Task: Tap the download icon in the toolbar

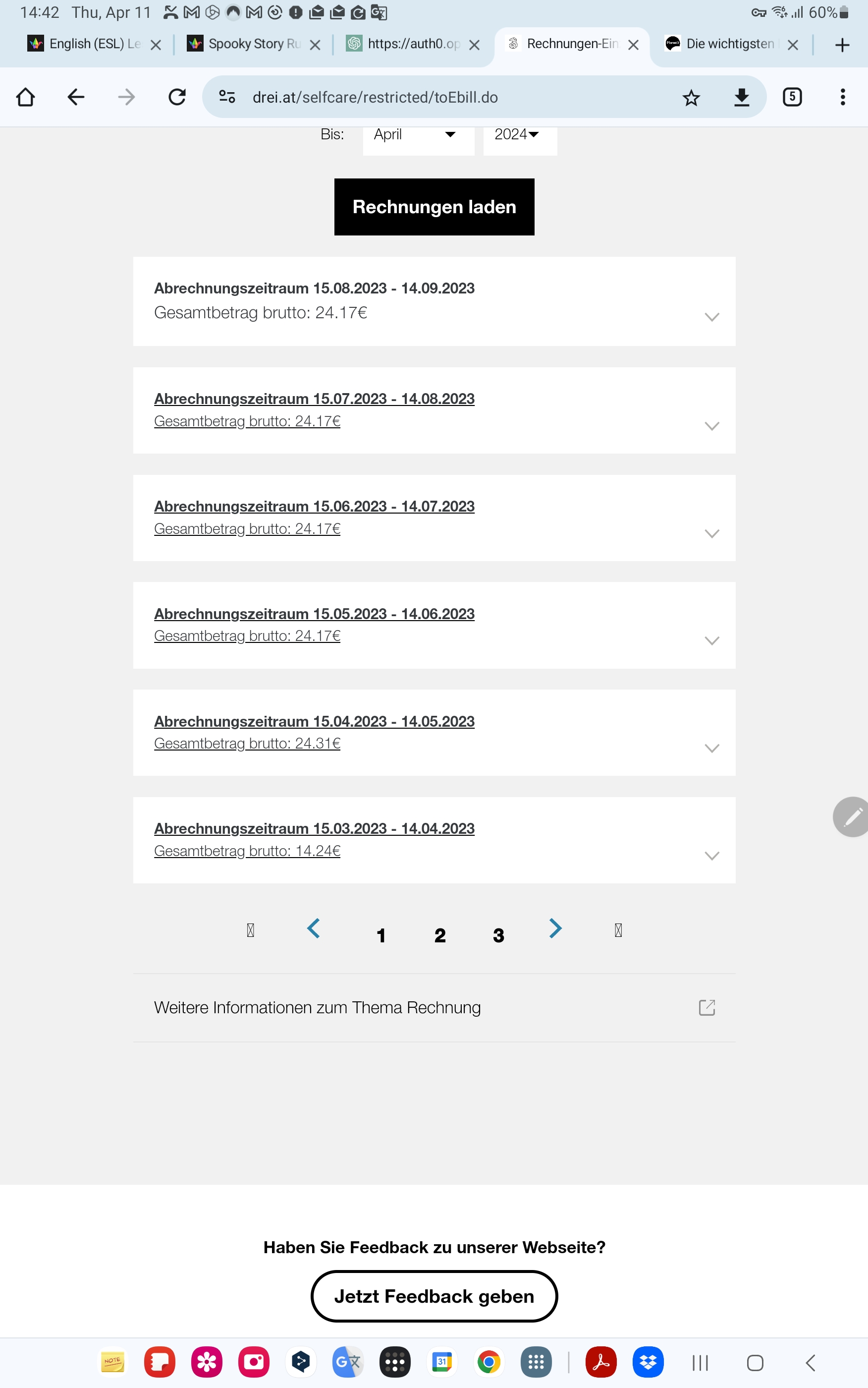Action: (741, 98)
